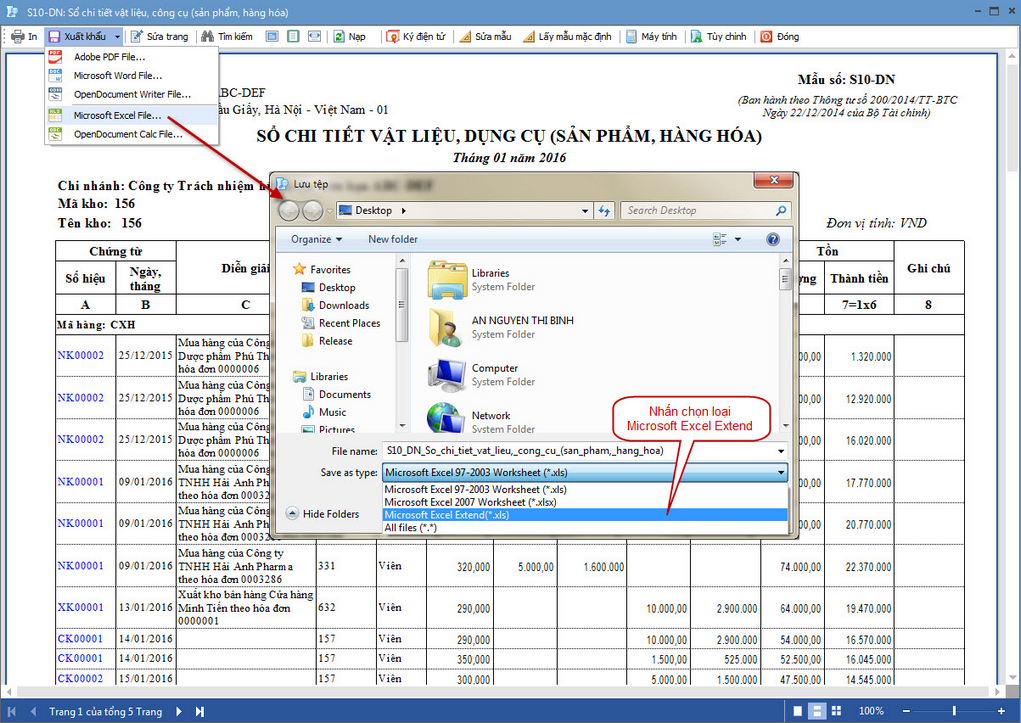This screenshot has width=1021, height=723.
Task: Click Lấy mẫu mặc định default template icon
Action: click(x=529, y=36)
